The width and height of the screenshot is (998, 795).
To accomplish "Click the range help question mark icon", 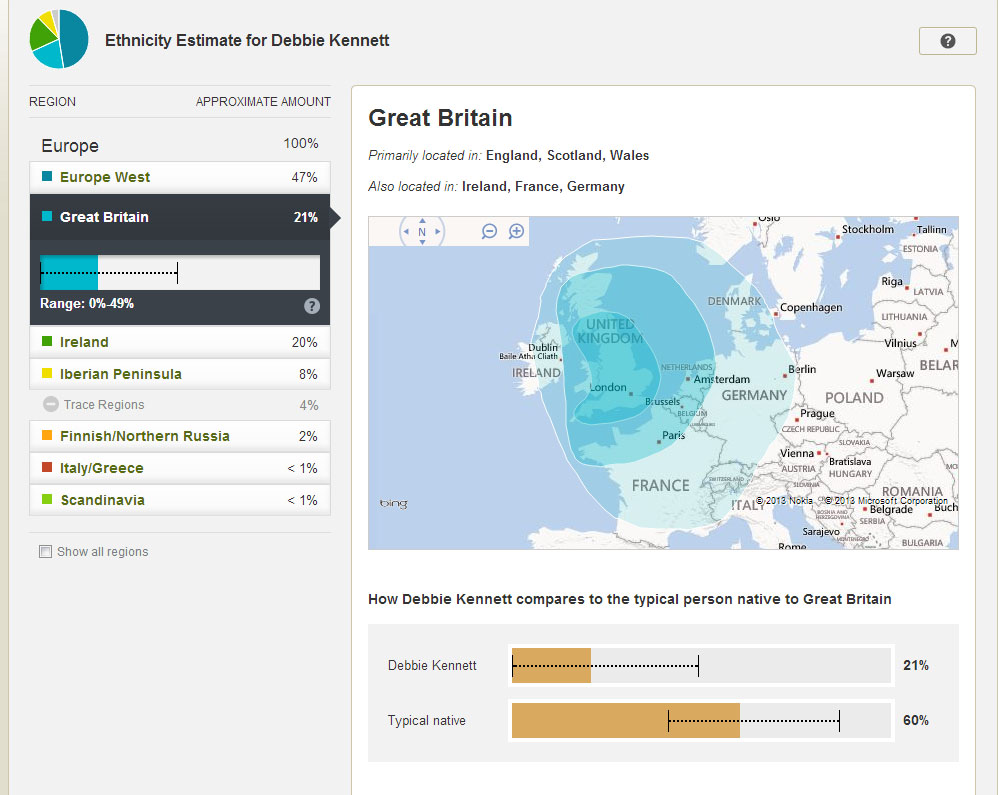I will [311, 306].
